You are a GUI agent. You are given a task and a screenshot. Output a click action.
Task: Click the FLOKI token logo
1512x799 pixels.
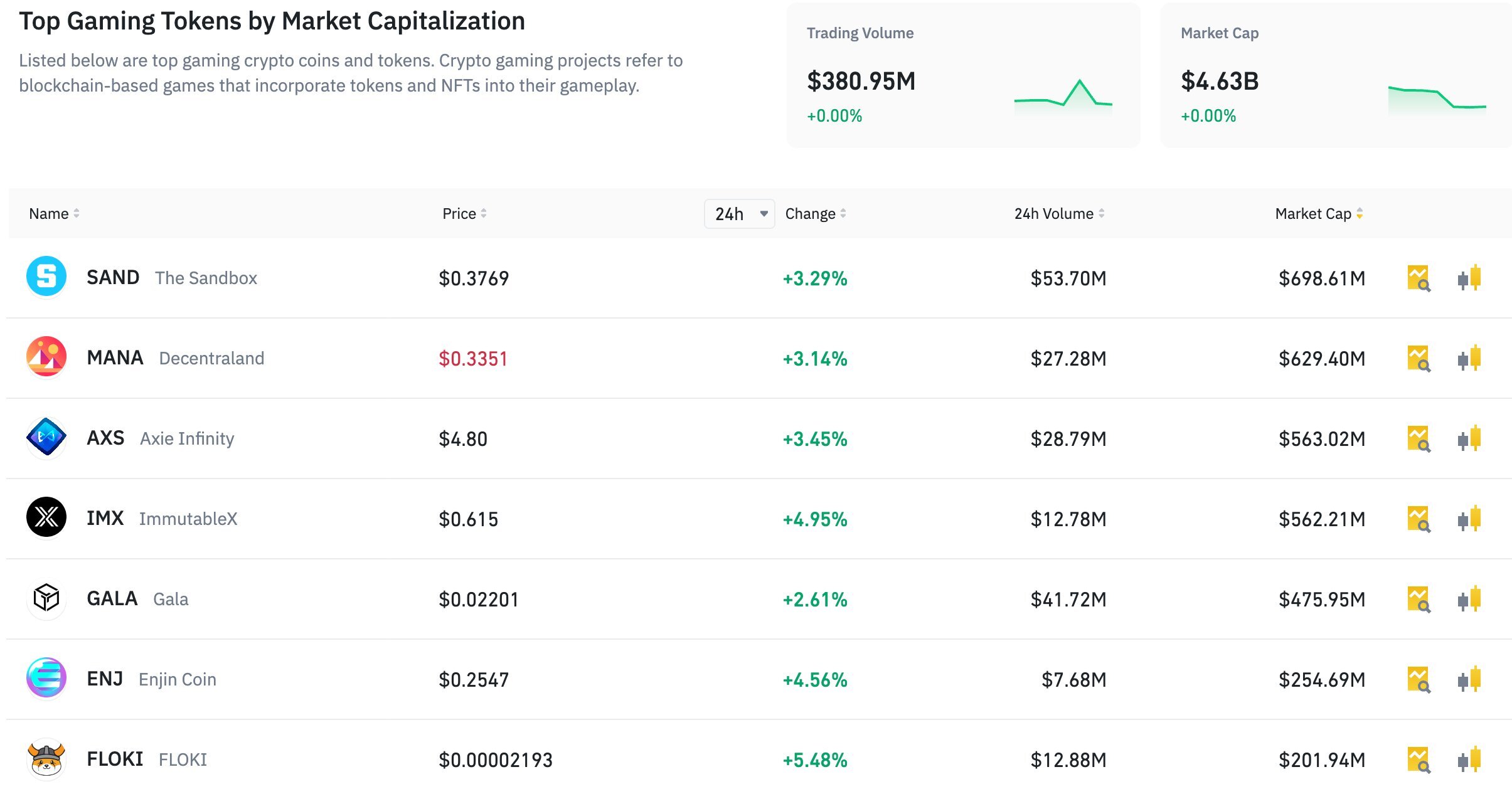(46, 758)
